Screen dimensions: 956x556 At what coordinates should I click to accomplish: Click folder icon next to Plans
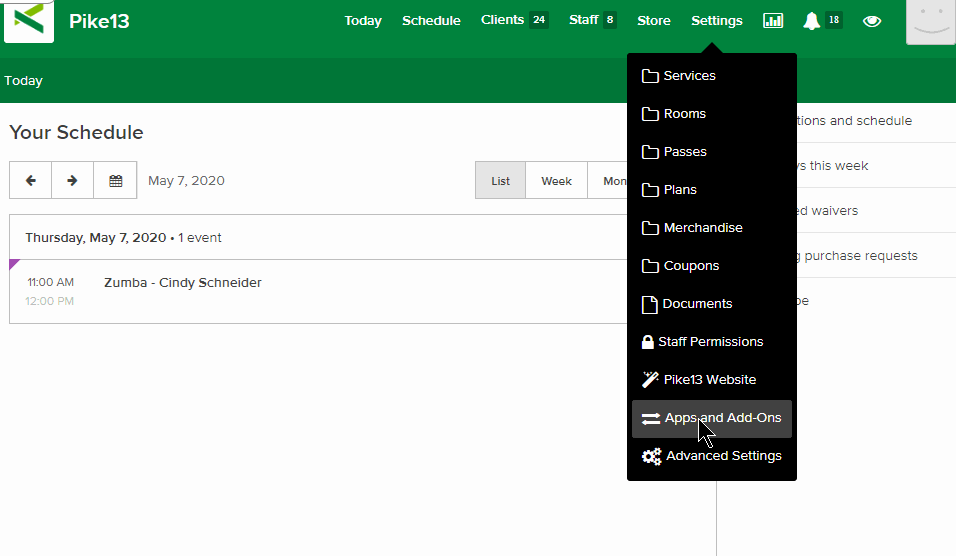650,190
